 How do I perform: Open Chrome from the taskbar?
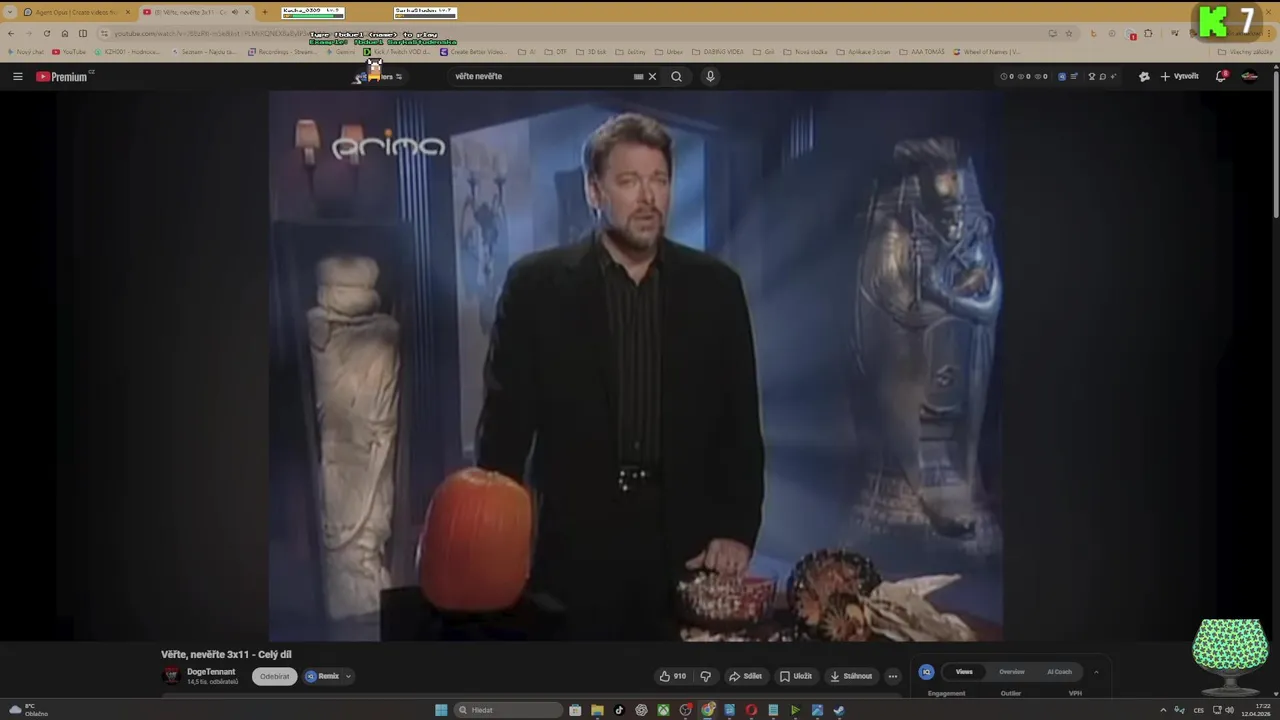[x=707, y=710]
